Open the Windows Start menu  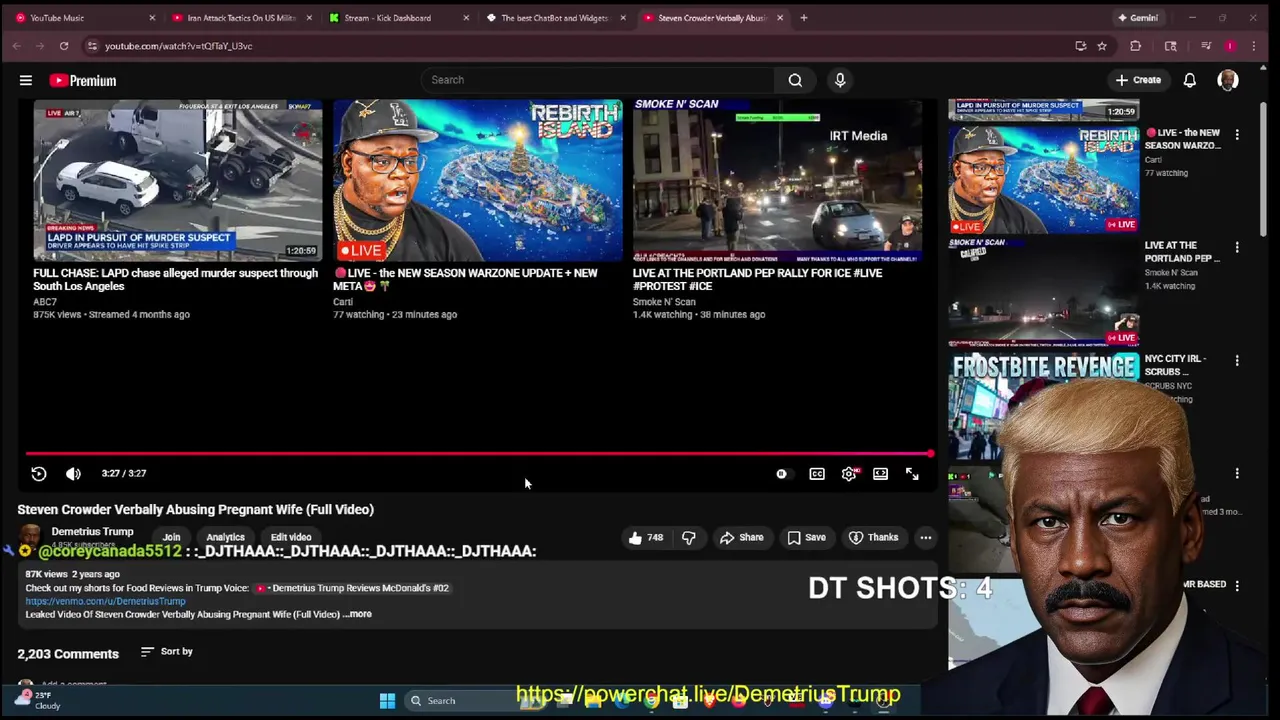click(387, 701)
